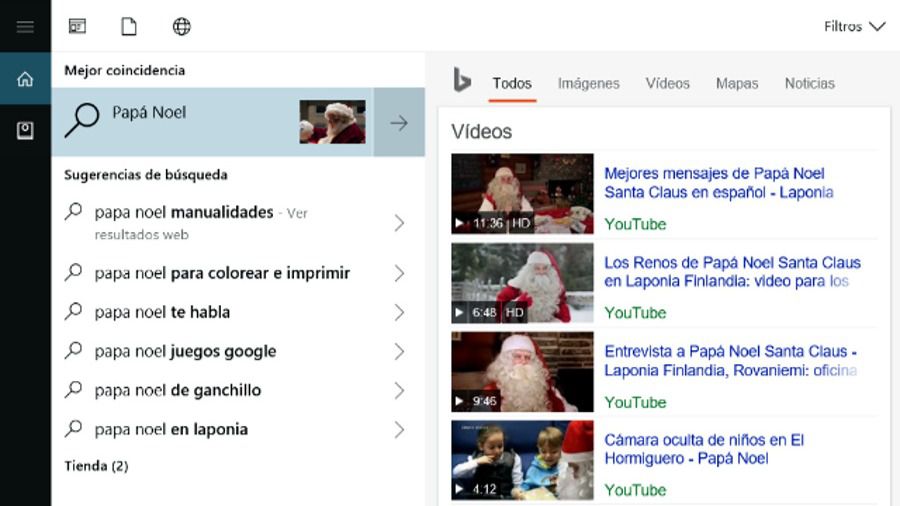The height and width of the screenshot is (506, 900).
Task: Play the Entrevista a Papá Noel video thumbnail
Action: (x=522, y=372)
